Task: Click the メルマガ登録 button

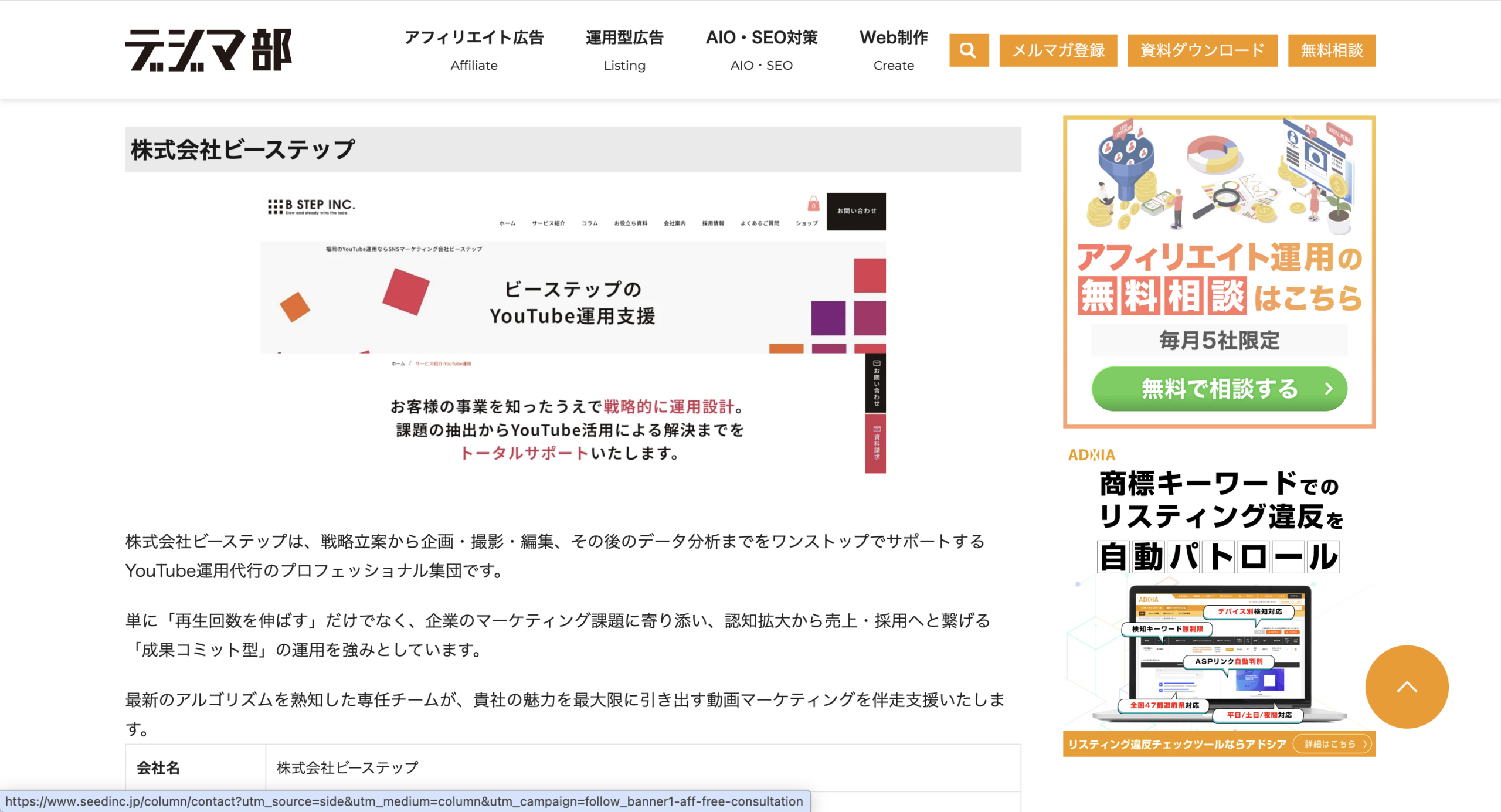Action: click(1058, 50)
